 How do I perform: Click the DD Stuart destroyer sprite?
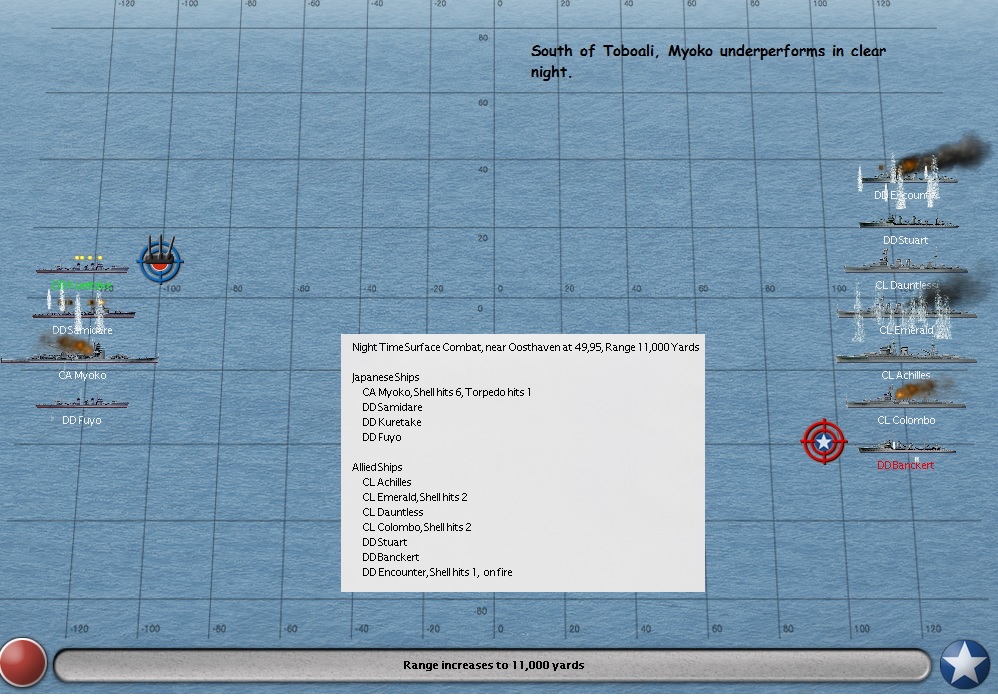point(909,221)
